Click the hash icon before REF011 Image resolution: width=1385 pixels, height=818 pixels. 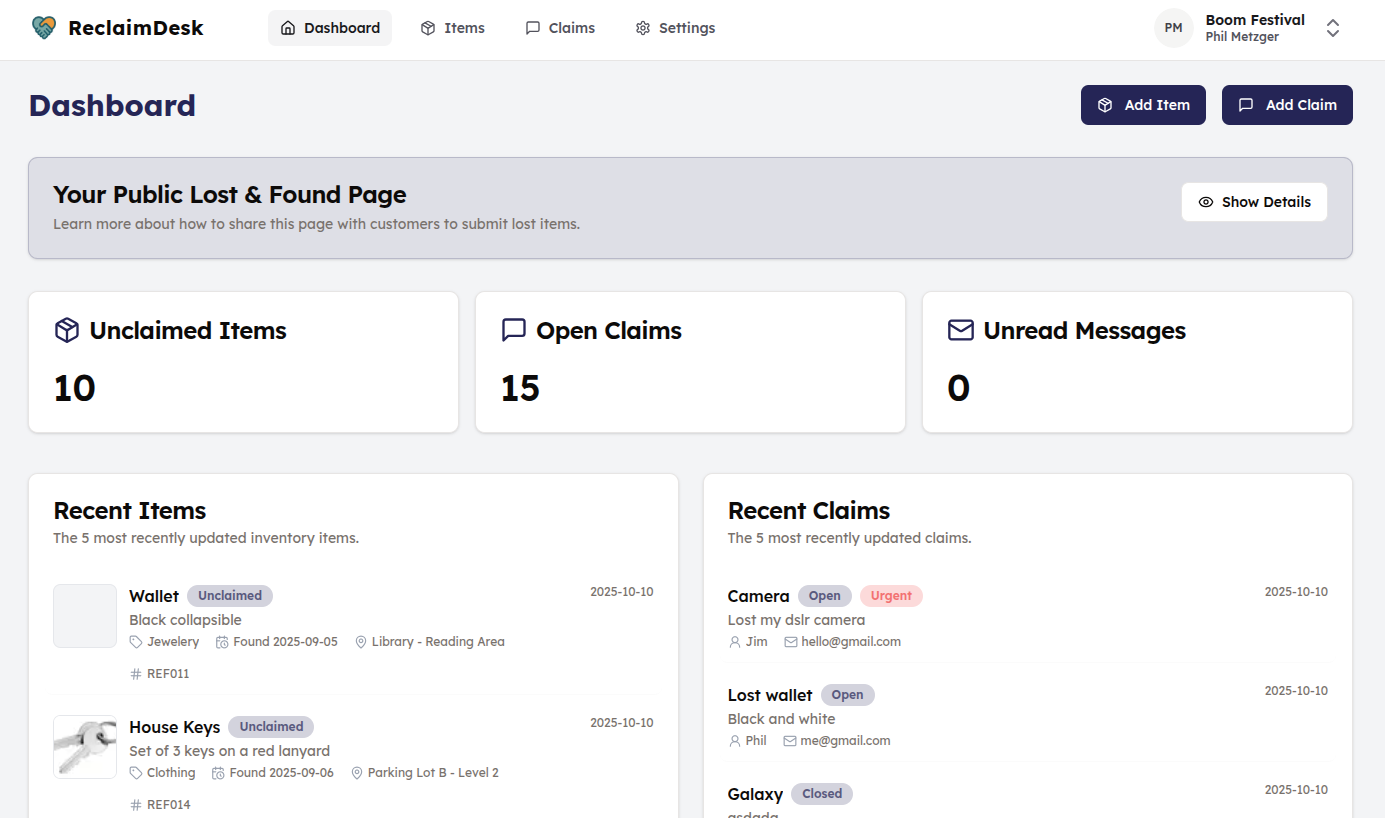pos(136,673)
